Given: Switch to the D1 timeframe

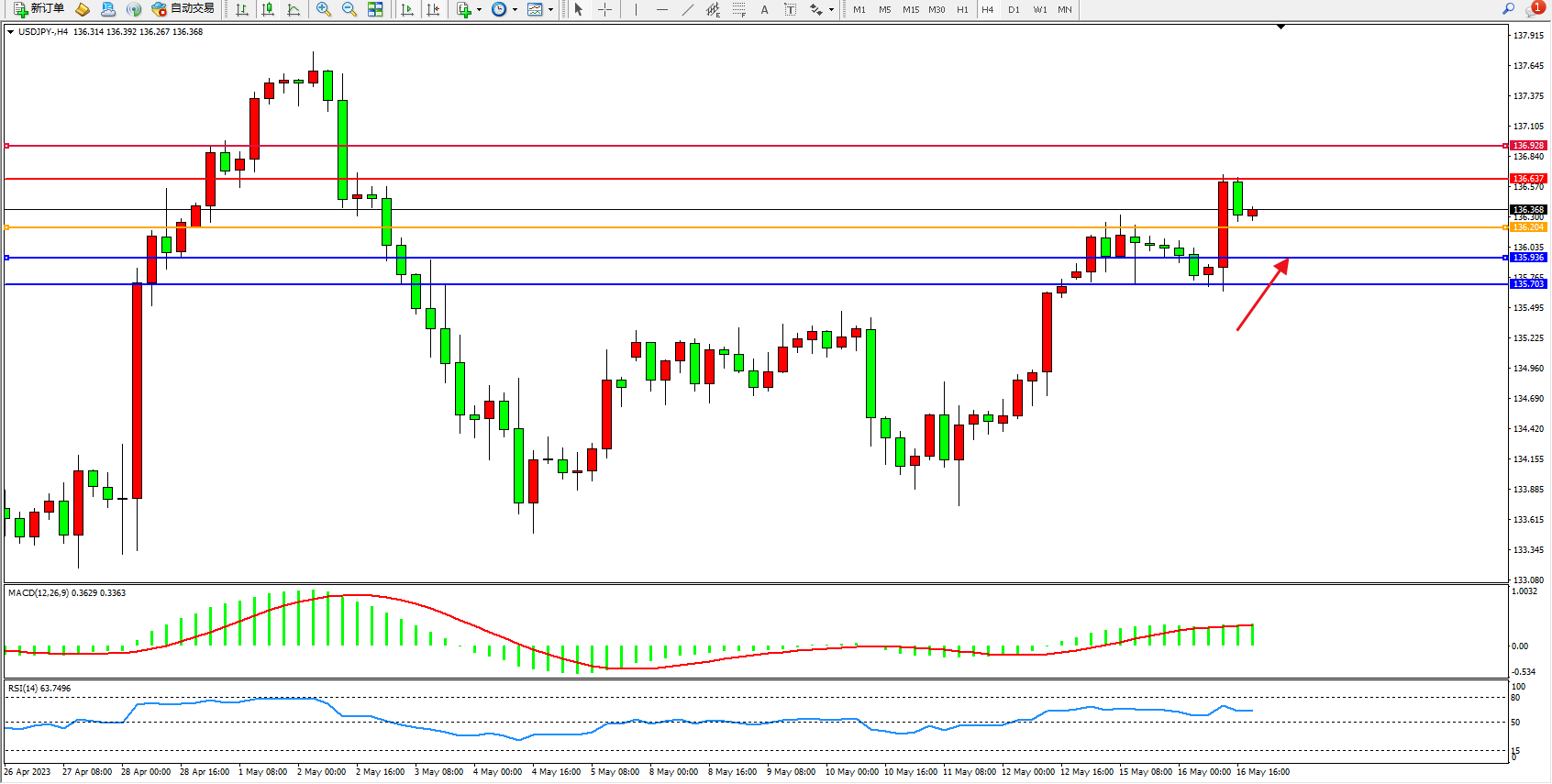Looking at the screenshot, I should coord(1014,9).
